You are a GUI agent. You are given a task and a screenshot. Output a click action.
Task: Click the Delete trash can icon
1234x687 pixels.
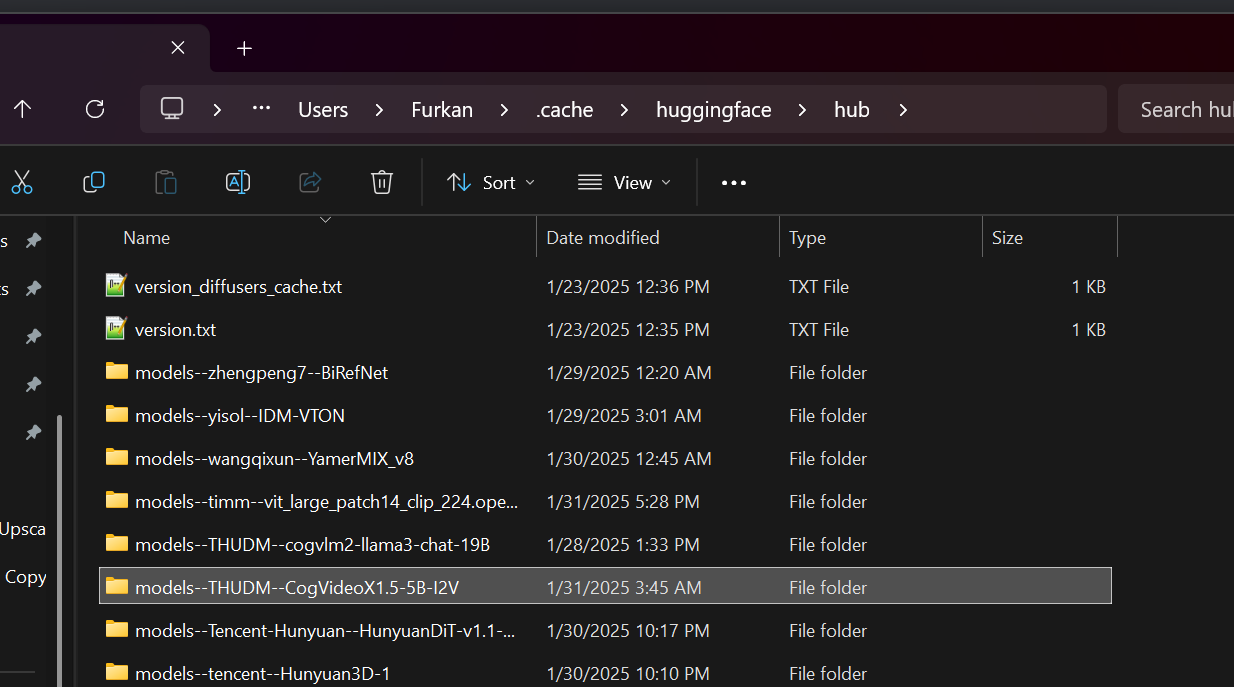pos(381,182)
